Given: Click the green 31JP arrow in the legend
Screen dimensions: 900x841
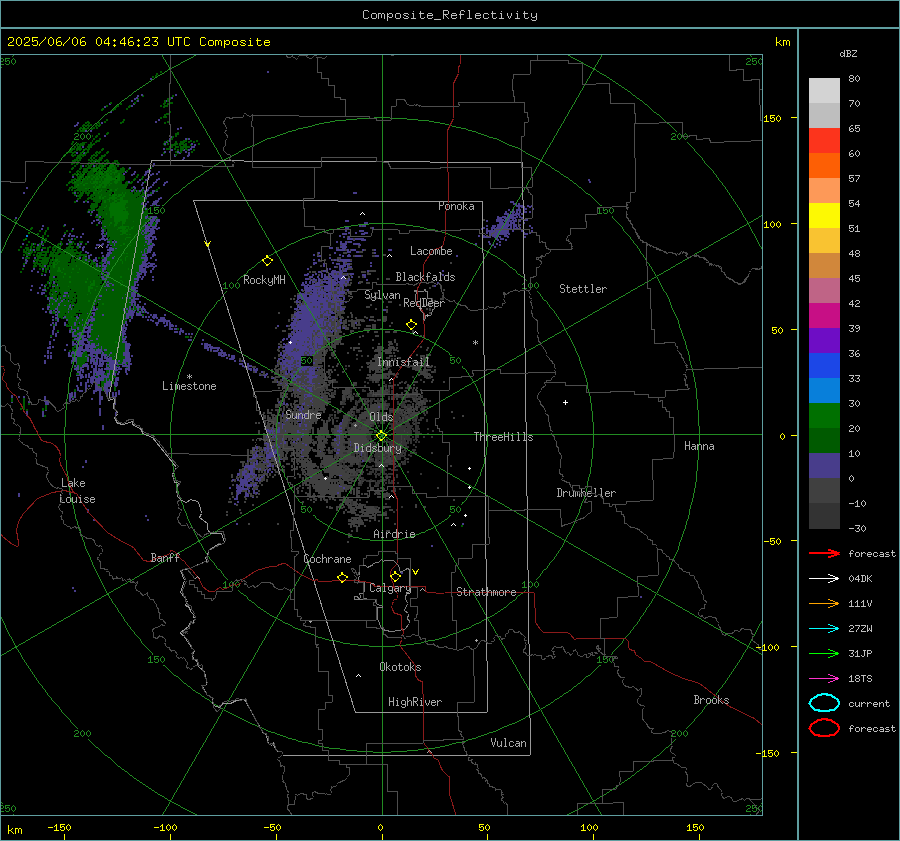Looking at the screenshot, I should click(x=824, y=653).
